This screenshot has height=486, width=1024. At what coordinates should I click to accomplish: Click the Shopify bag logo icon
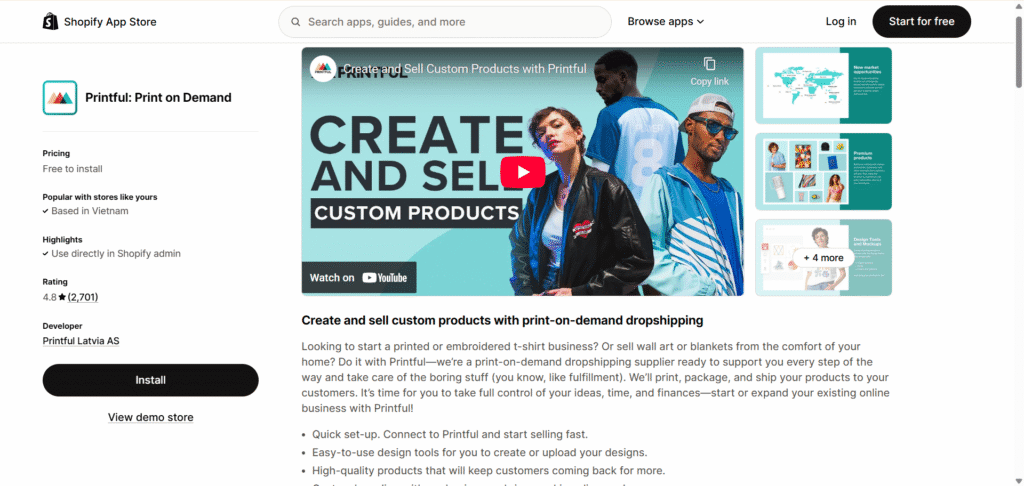click(x=50, y=22)
